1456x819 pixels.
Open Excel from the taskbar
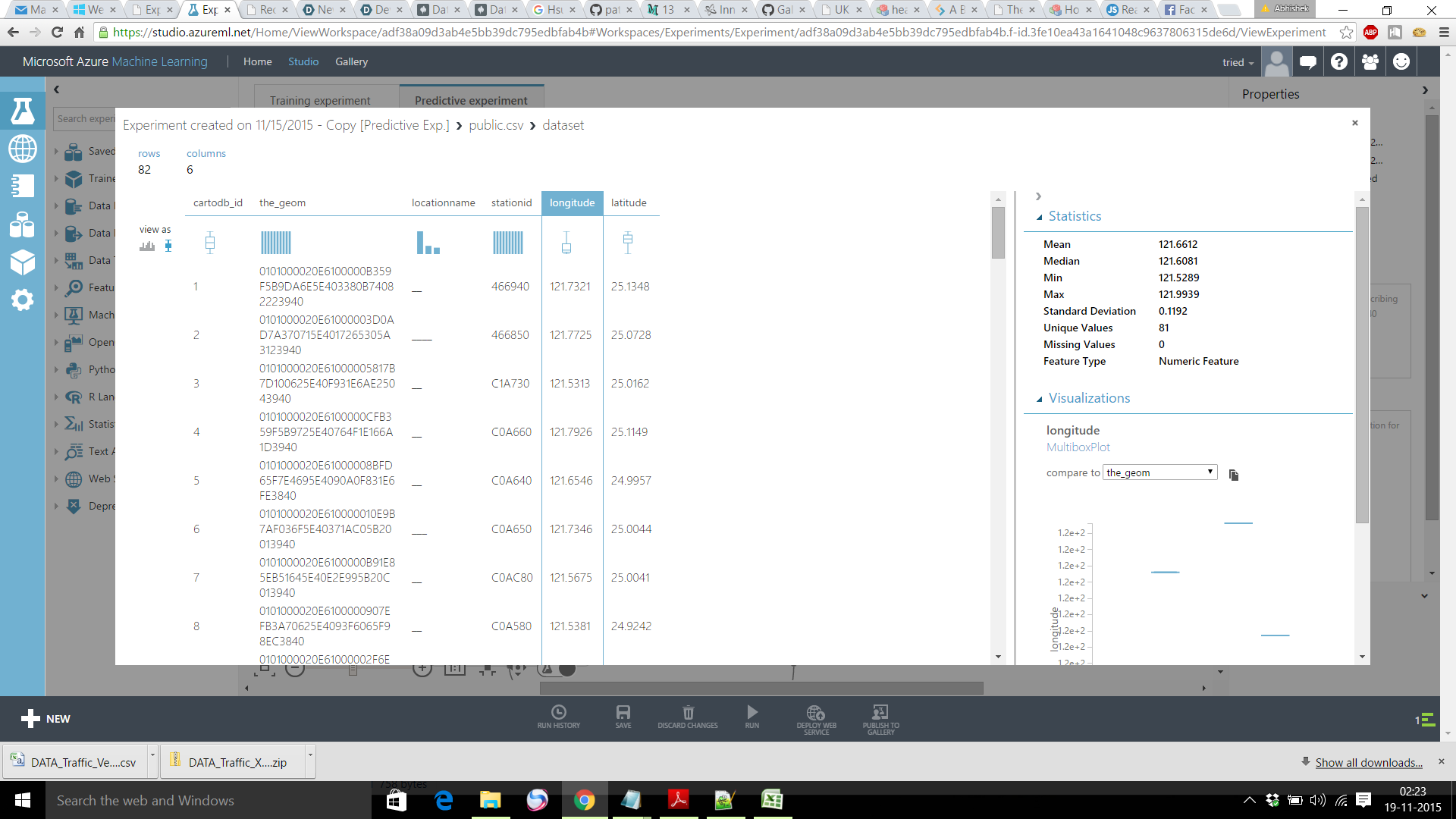coord(772,800)
